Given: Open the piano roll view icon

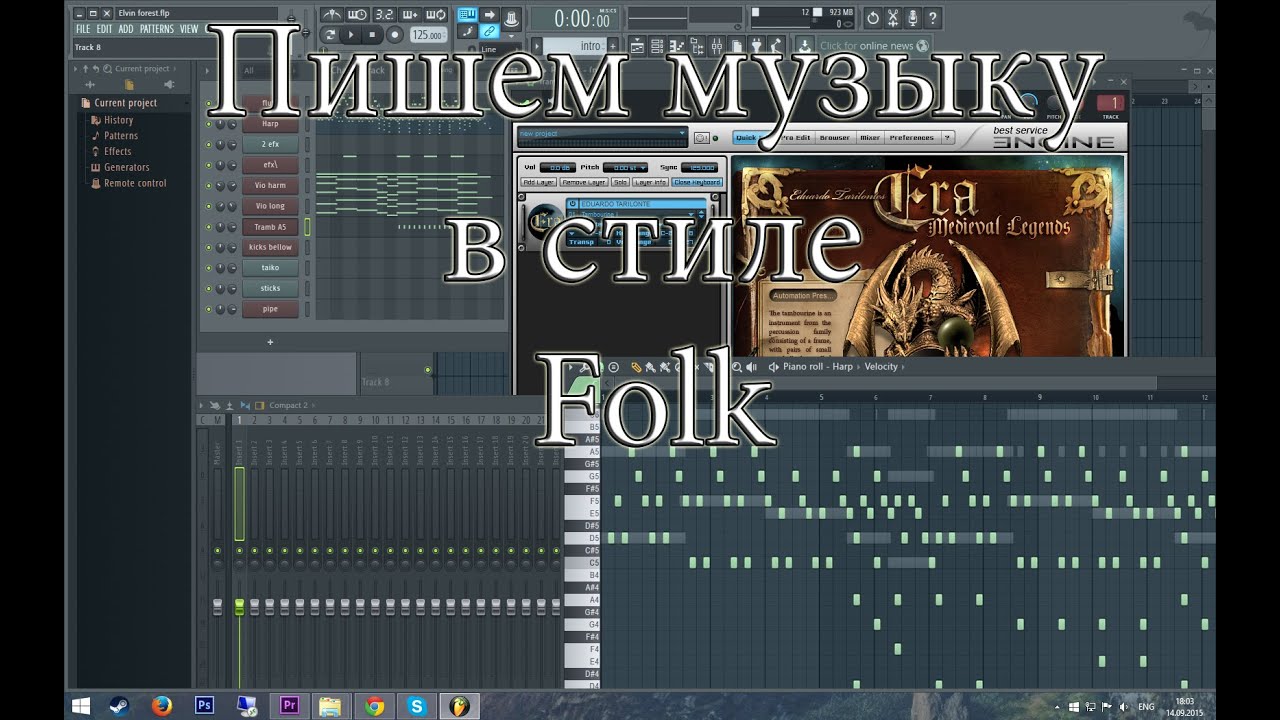Looking at the screenshot, I should (677, 46).
